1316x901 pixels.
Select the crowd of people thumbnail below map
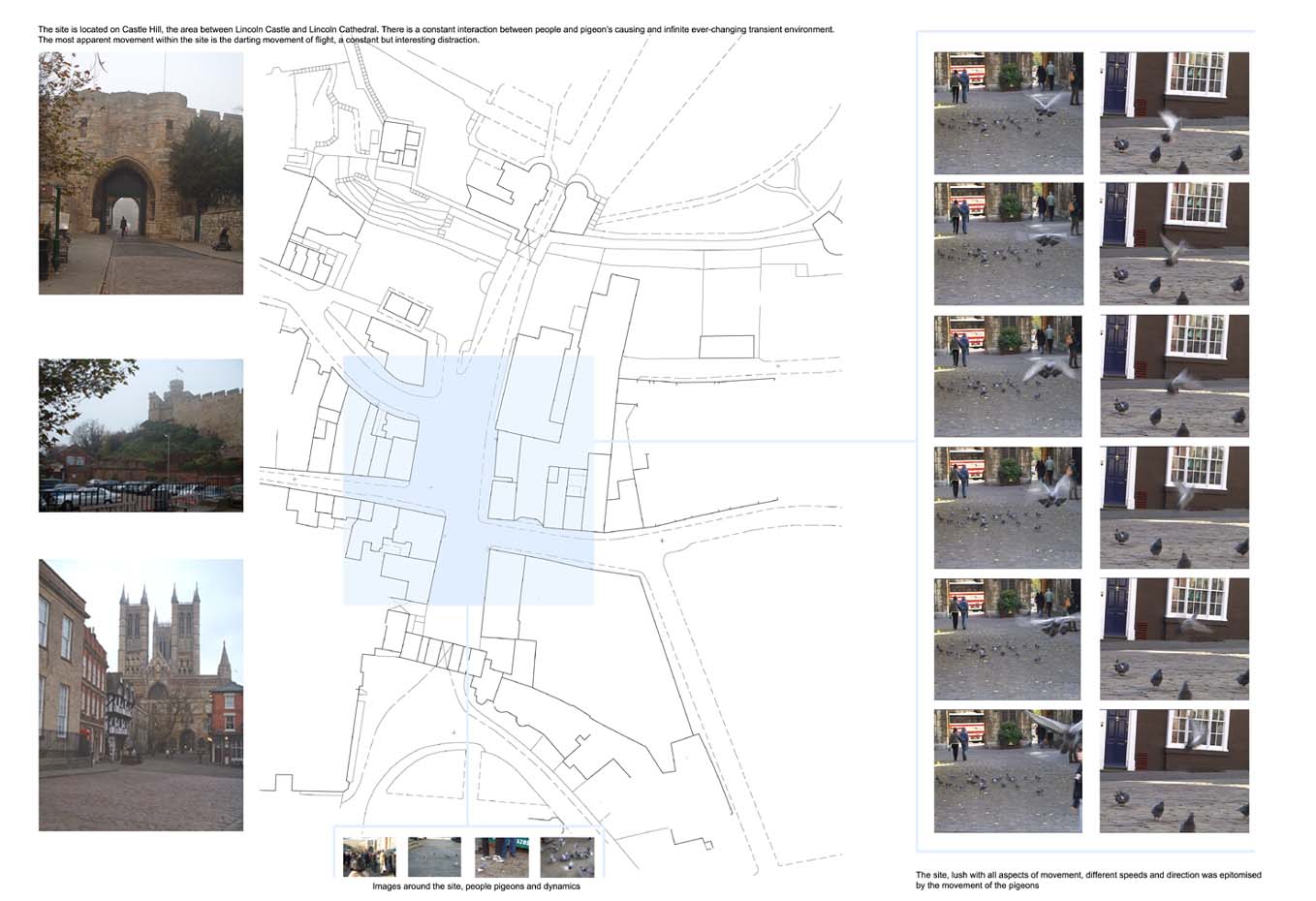pyautogui.click(x=369, y=856)
